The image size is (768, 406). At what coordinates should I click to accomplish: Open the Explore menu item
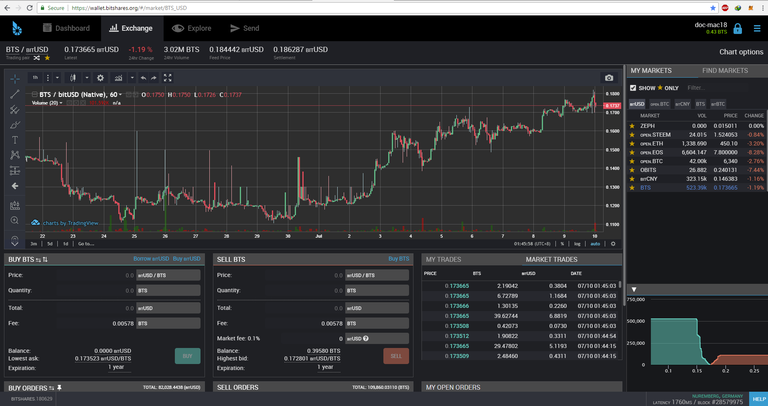pyautogui.click(x=190, y=29)
